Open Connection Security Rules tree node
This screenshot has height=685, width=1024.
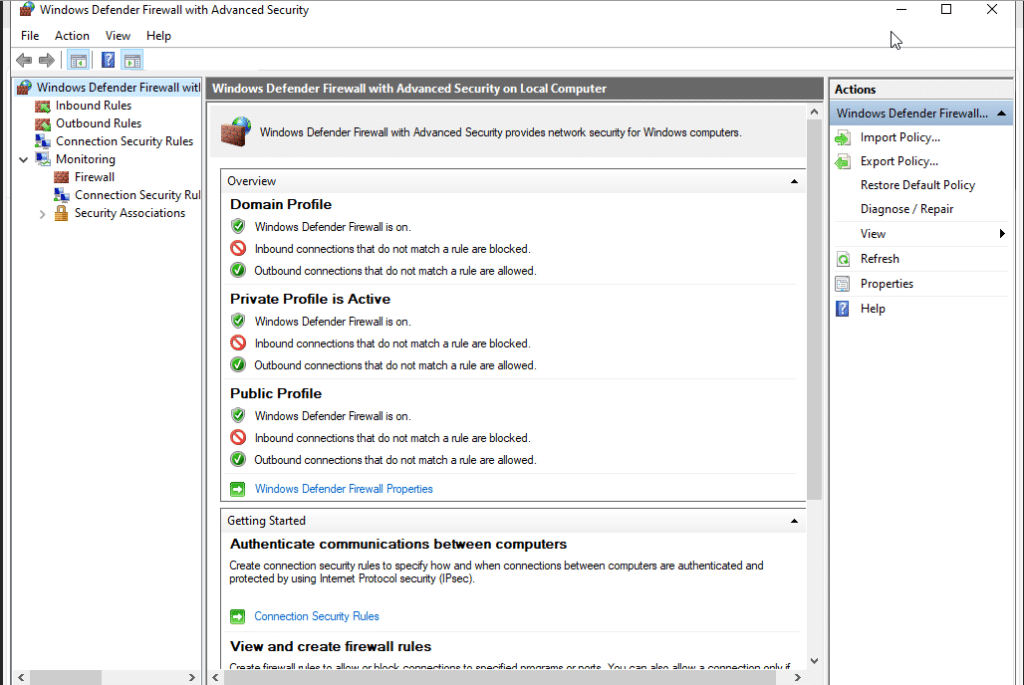click(124, 141)
